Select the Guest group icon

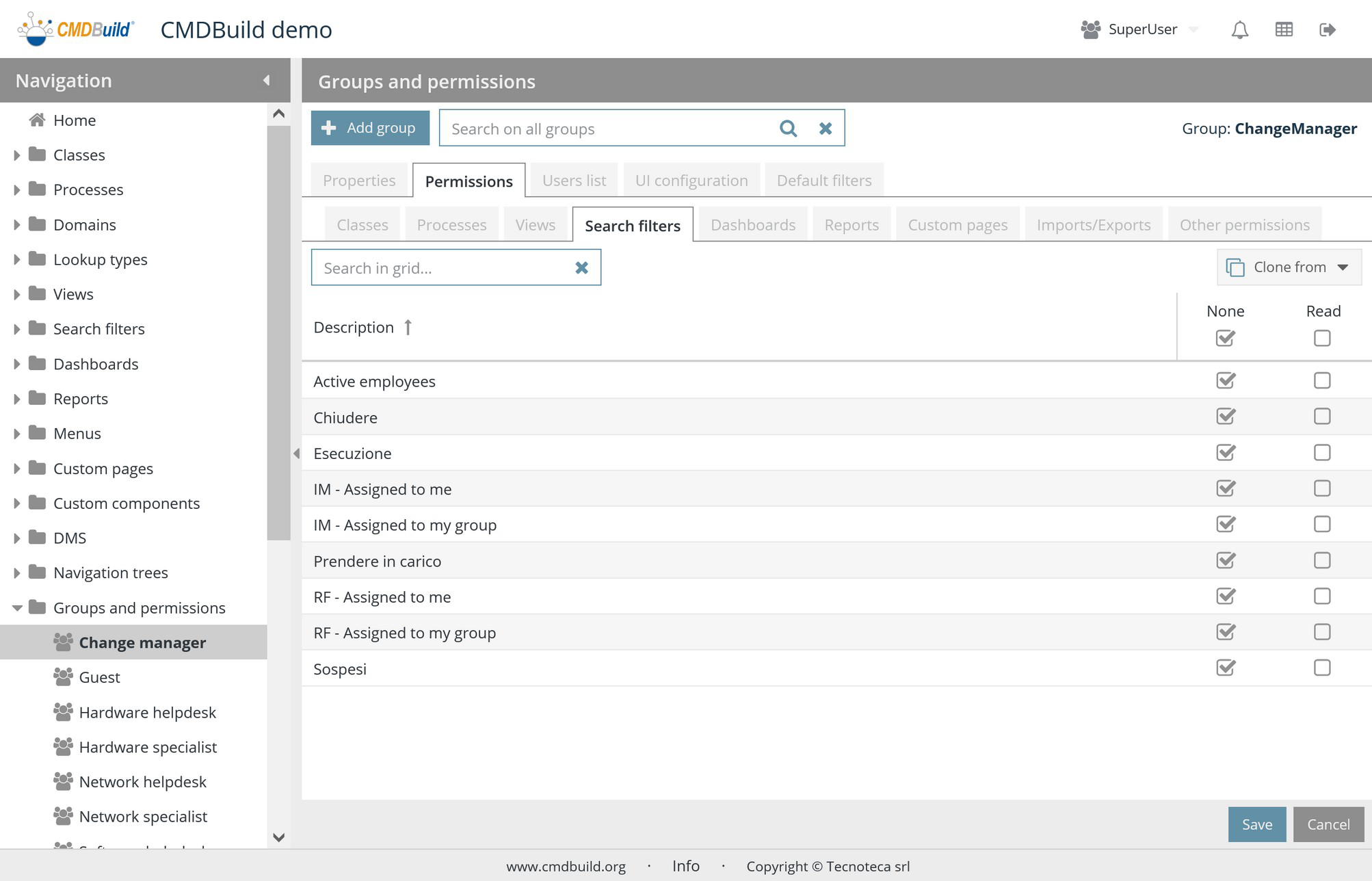pyautogui.click(x=63, y=677)
